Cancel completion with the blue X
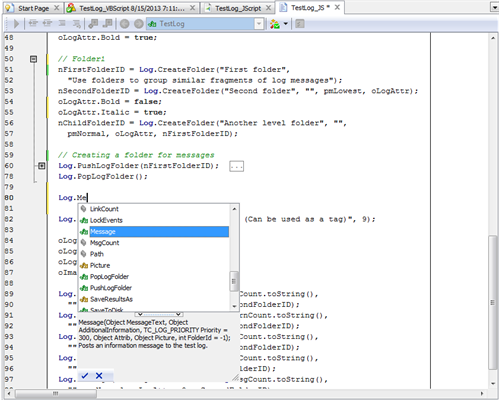The height and width of the screenshot is (400, 499). point(99,376)
